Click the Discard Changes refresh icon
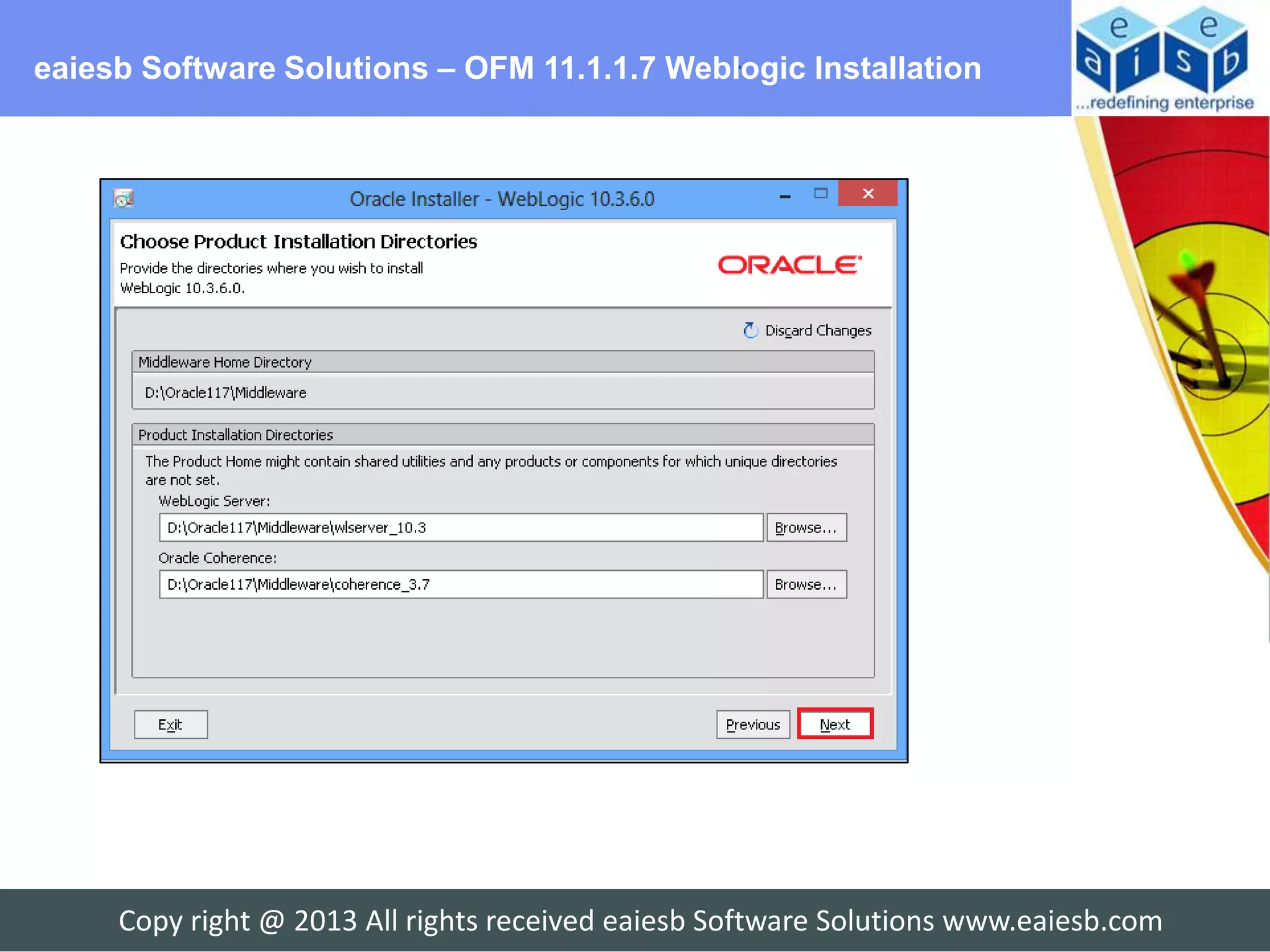The image size is (1270, 952). pos(750,330)
